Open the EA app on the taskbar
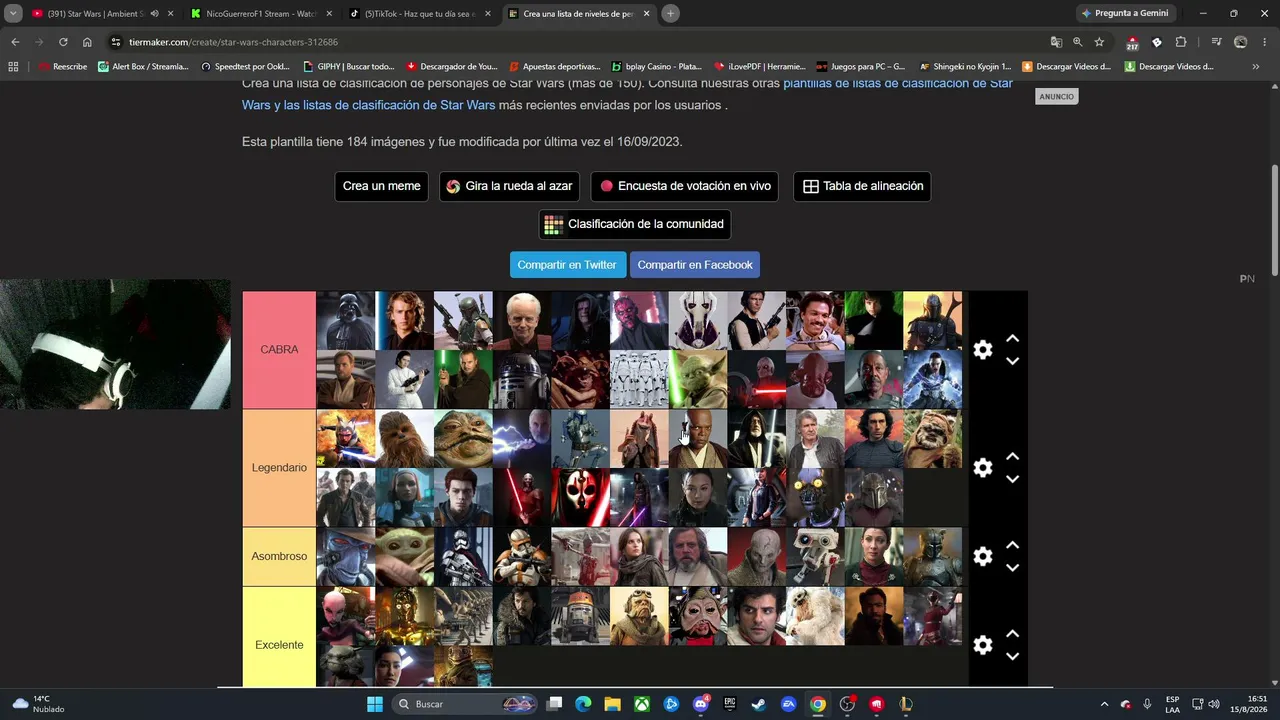The height and width of the screenshot is (720, 1280). (789, 704)
